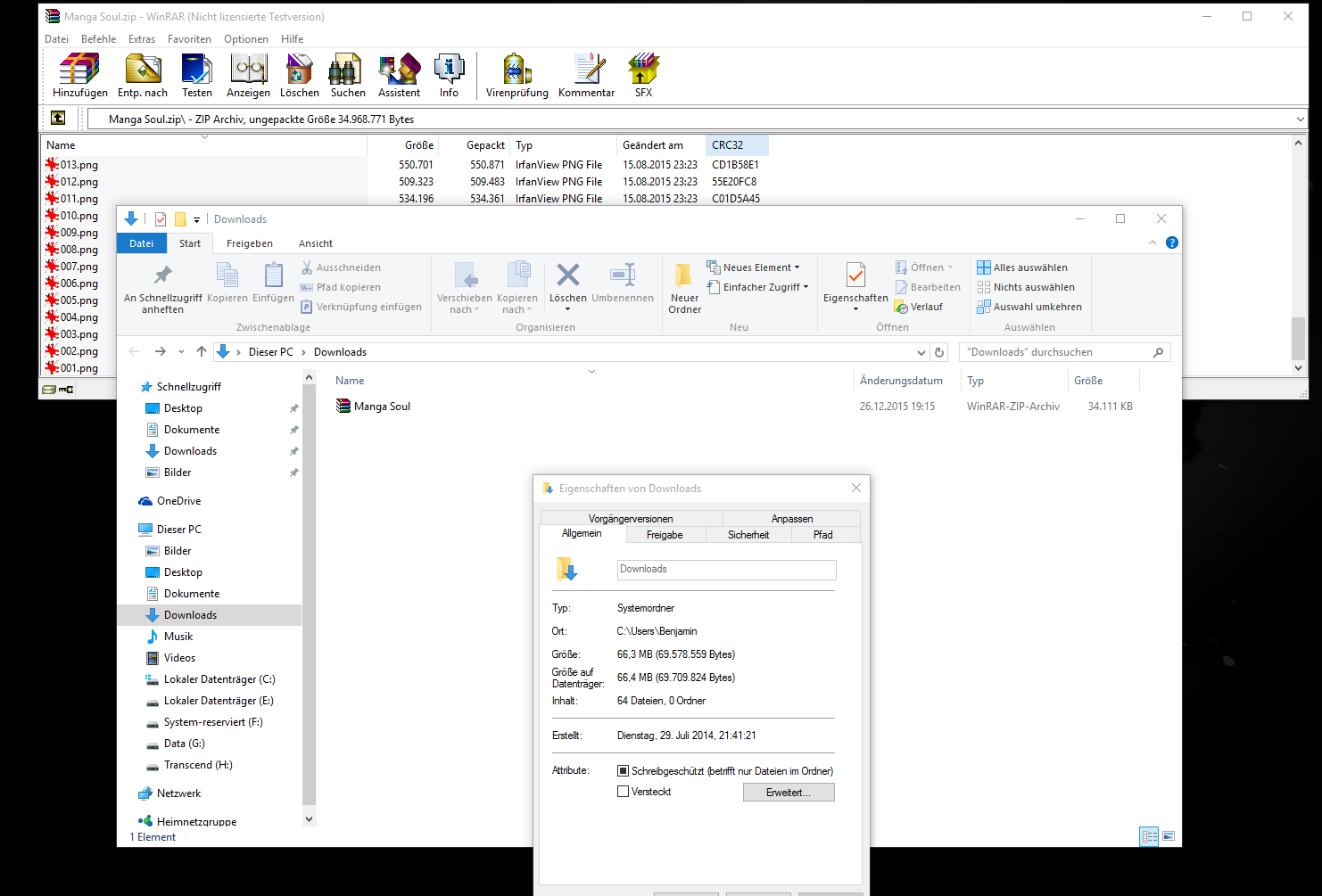The height and width of the screenshot is (896, 1322).
Task: Open Neues Element dropdown in Explorer
Action: (754, 267)
